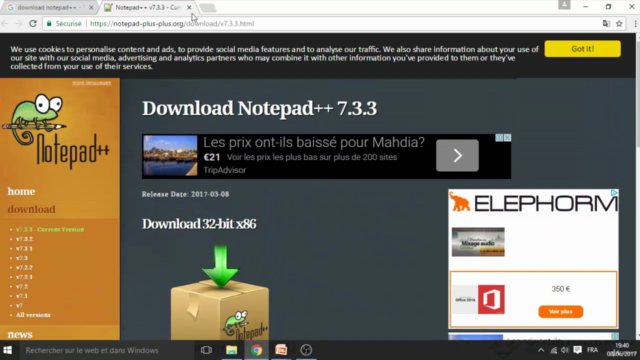Click the Notepad++ chameleon logo

click(x=56, y=131)
